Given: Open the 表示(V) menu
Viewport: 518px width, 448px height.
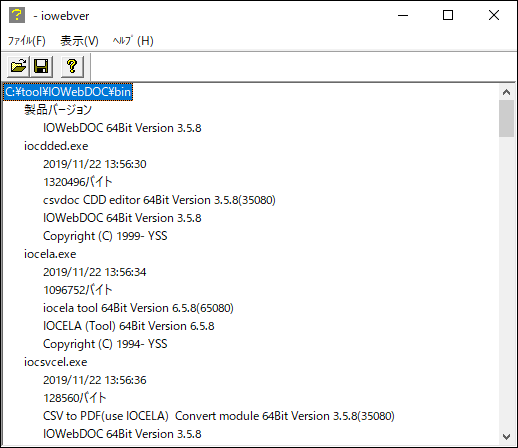Looking at the screenshot, I should tap(79, 41).
